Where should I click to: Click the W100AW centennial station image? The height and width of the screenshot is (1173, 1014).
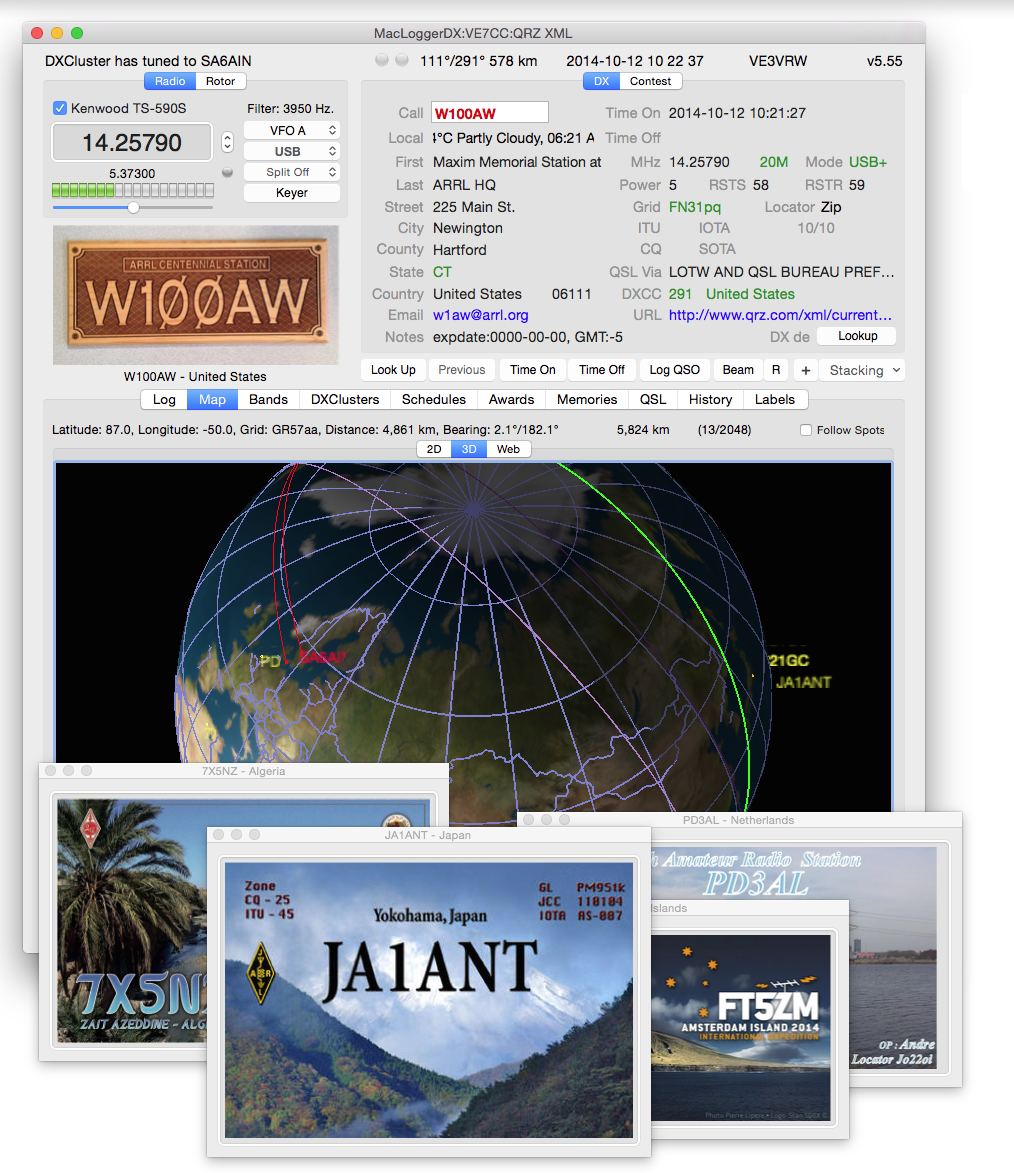pyautogui.click(x=196, y=295)
